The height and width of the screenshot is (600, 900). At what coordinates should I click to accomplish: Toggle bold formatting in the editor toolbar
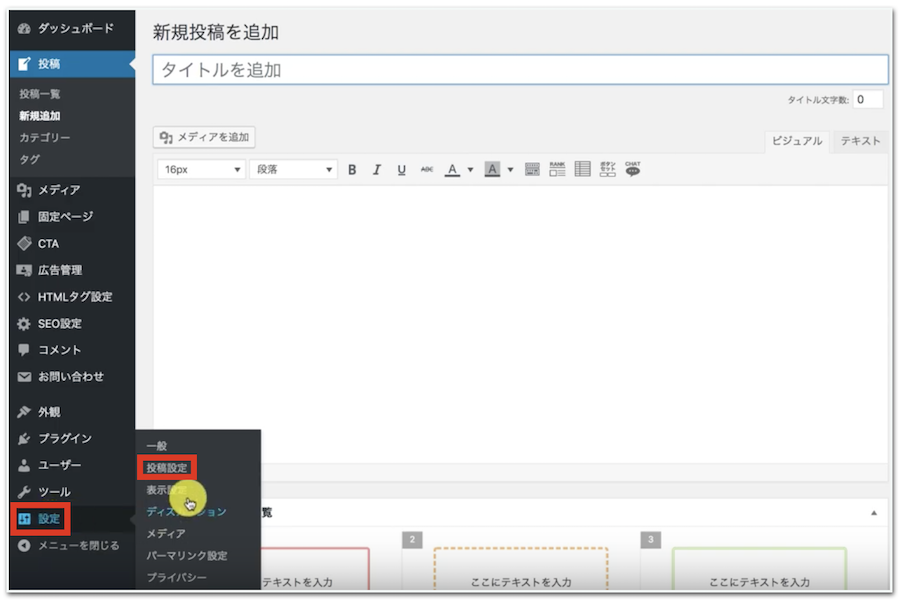point(352,170)
